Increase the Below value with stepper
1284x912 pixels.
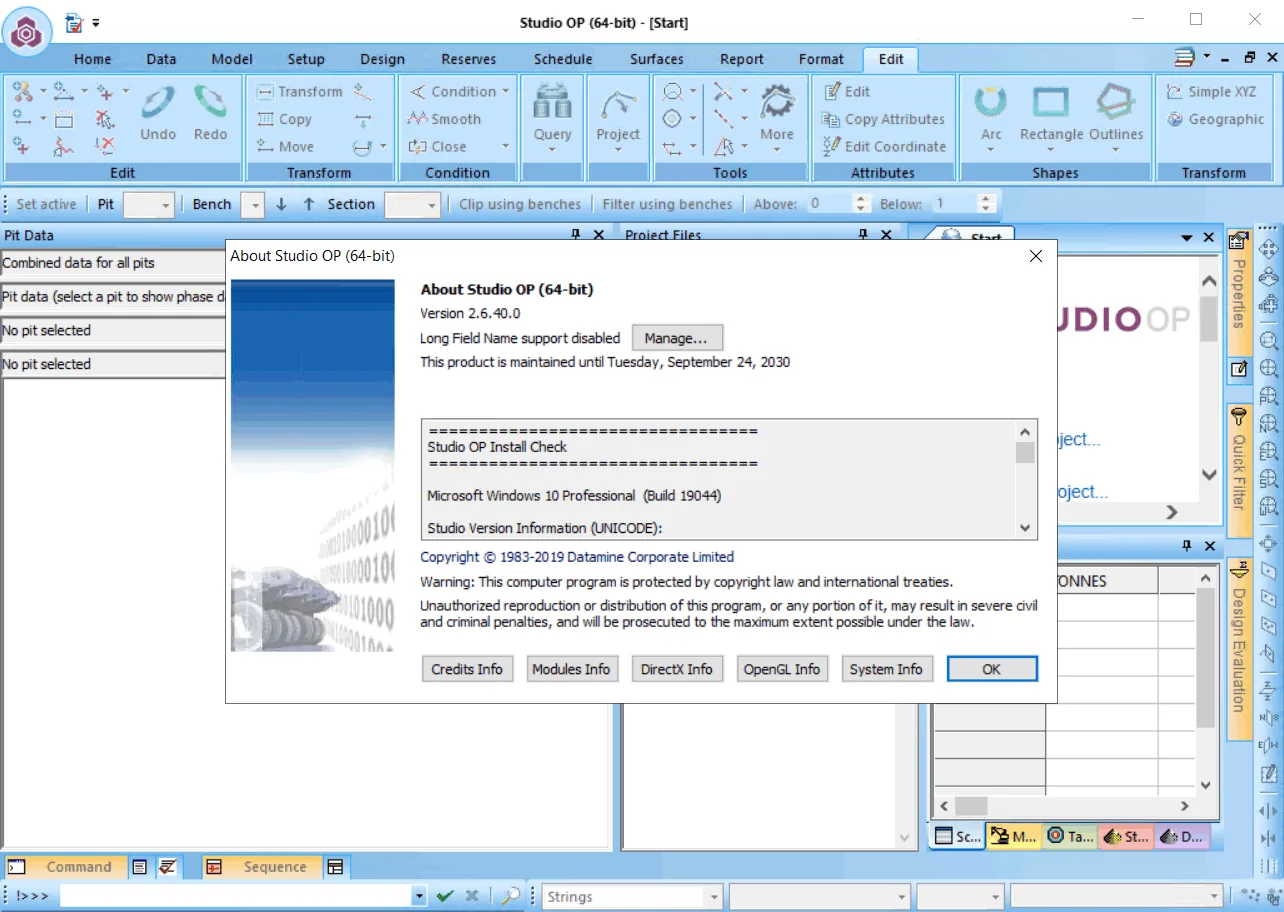(x=987, y=199)
